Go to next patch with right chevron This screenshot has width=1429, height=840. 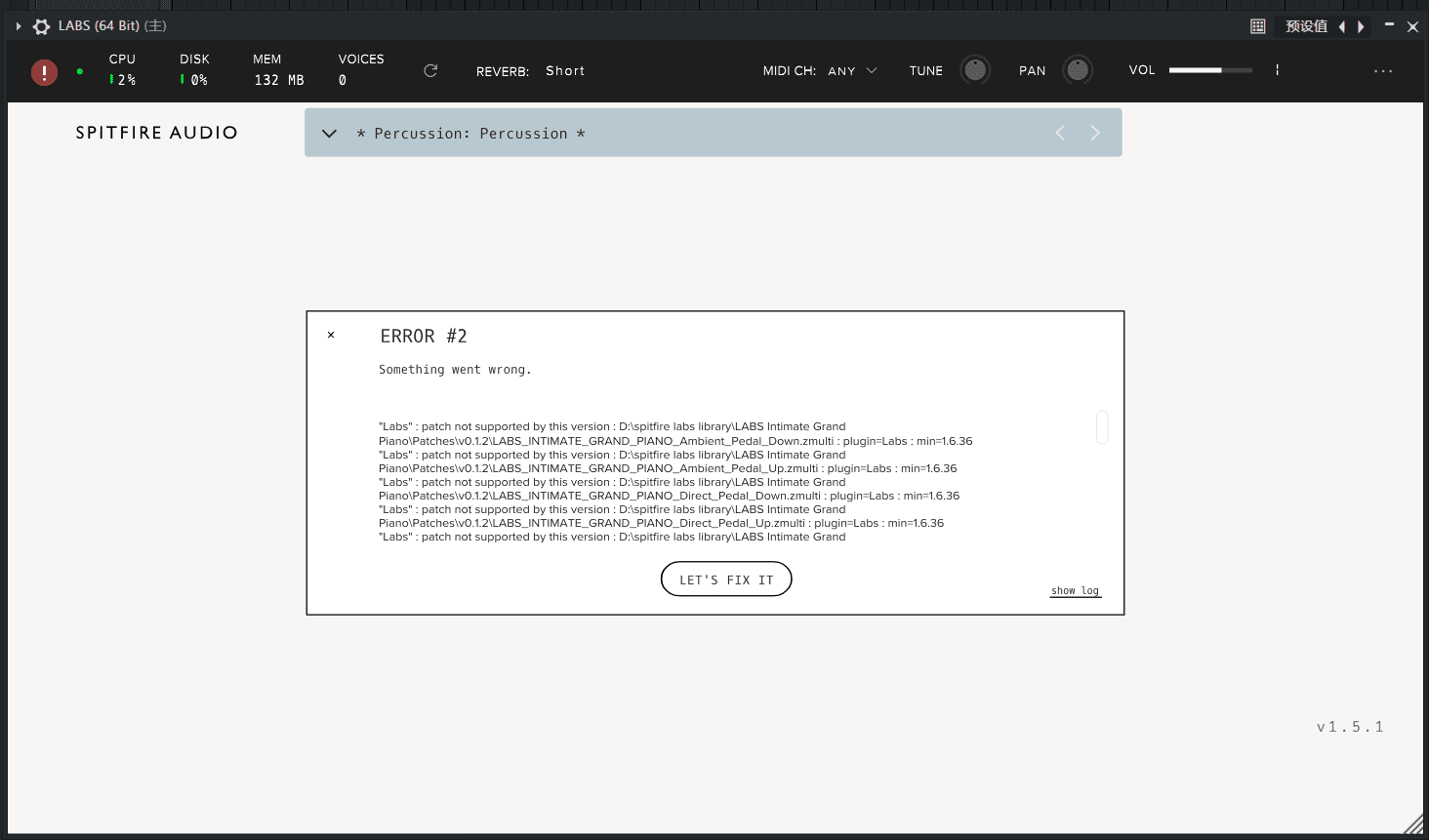pyautogui.click(x=1095, y=133)
